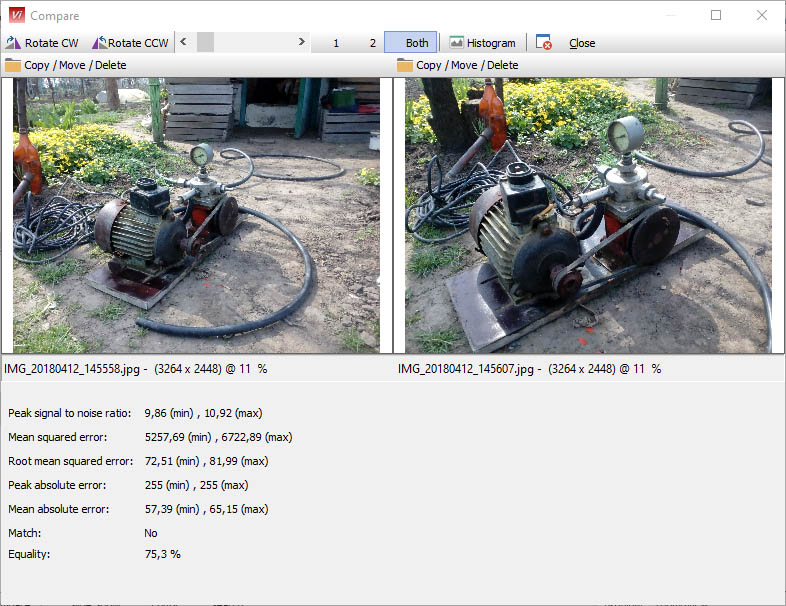Screen dimensions: 786x606
Task: Maximize the Compare window
Action: coord(716,15)
